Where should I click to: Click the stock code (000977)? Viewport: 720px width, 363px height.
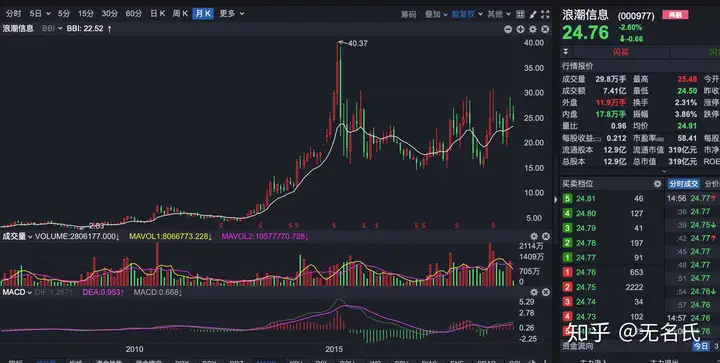636,16
